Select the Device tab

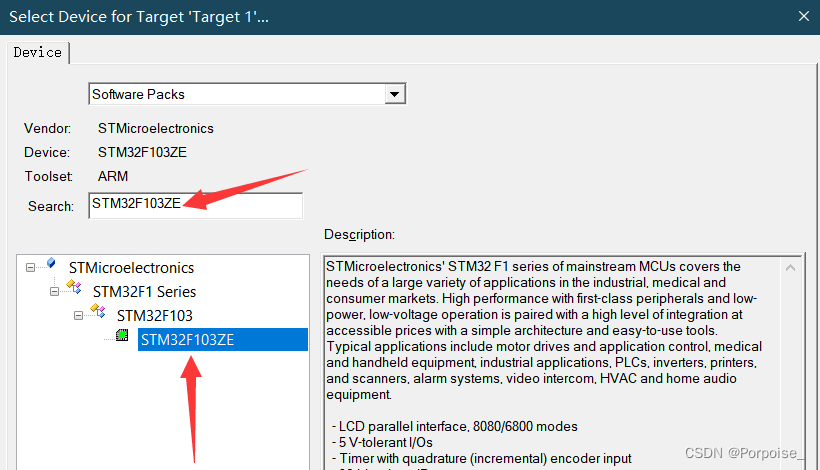pyautogui.click(x=38, y=52)
